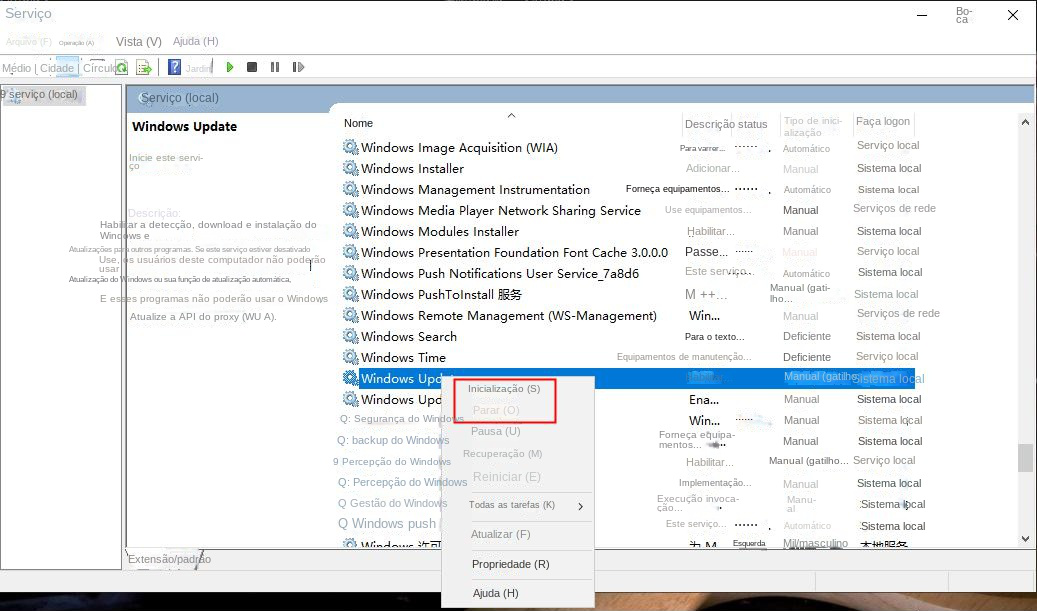Click the down arrow on the vertical scrollbar
1037x611 pixels.
click(x=1025, y=539)
